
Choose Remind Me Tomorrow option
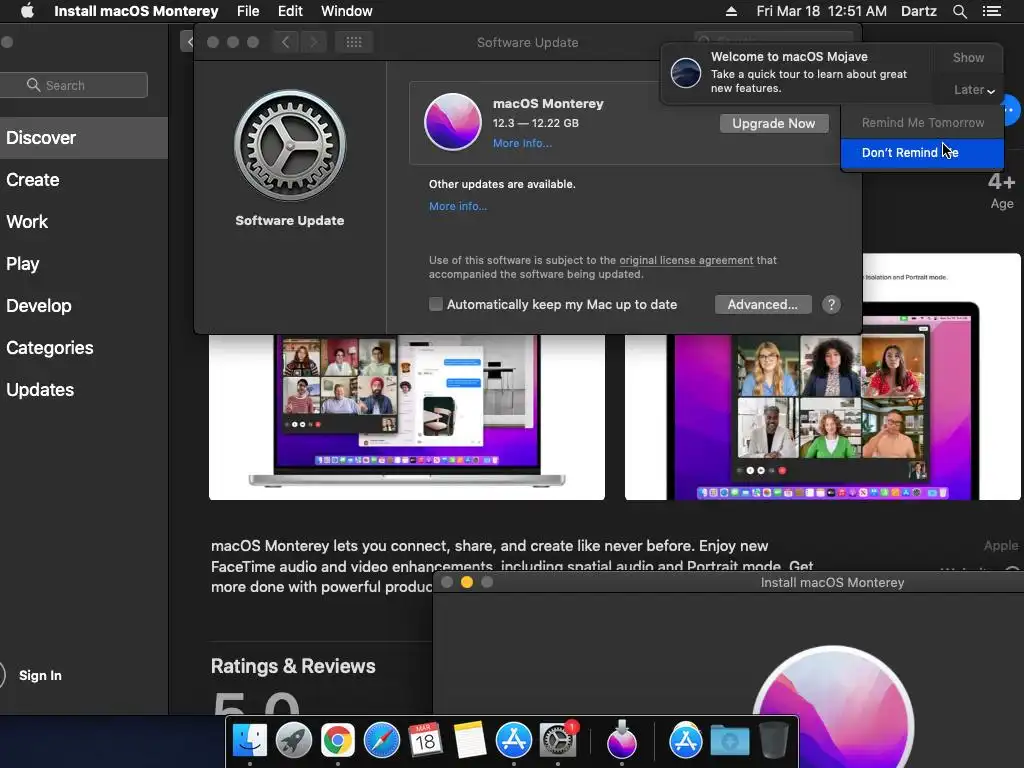coord(922,123)
